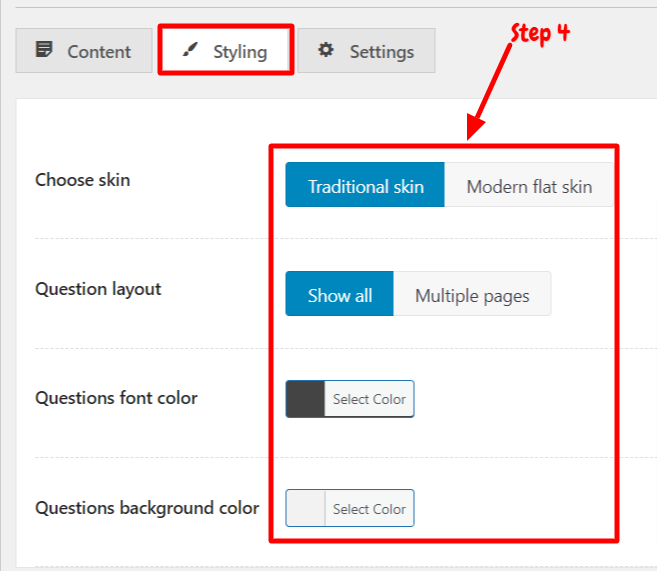This screenshot has height=571, width=657.
Task: Select Modern flat skin option
Action: (x=529, y=185)
